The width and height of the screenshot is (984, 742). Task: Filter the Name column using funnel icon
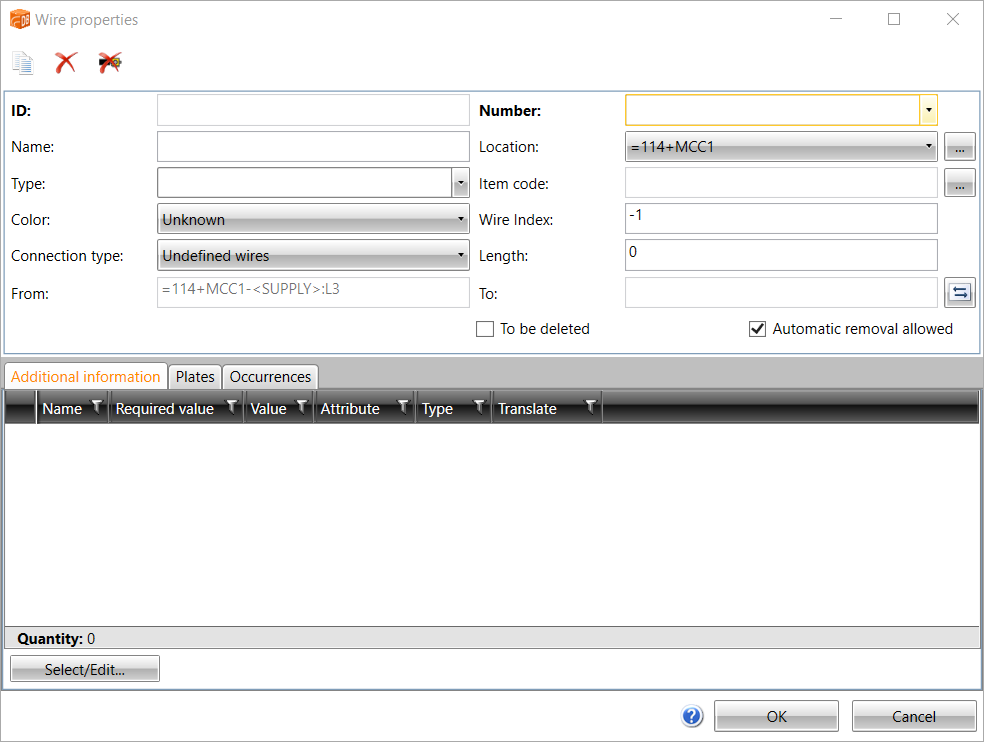[97, 407]
